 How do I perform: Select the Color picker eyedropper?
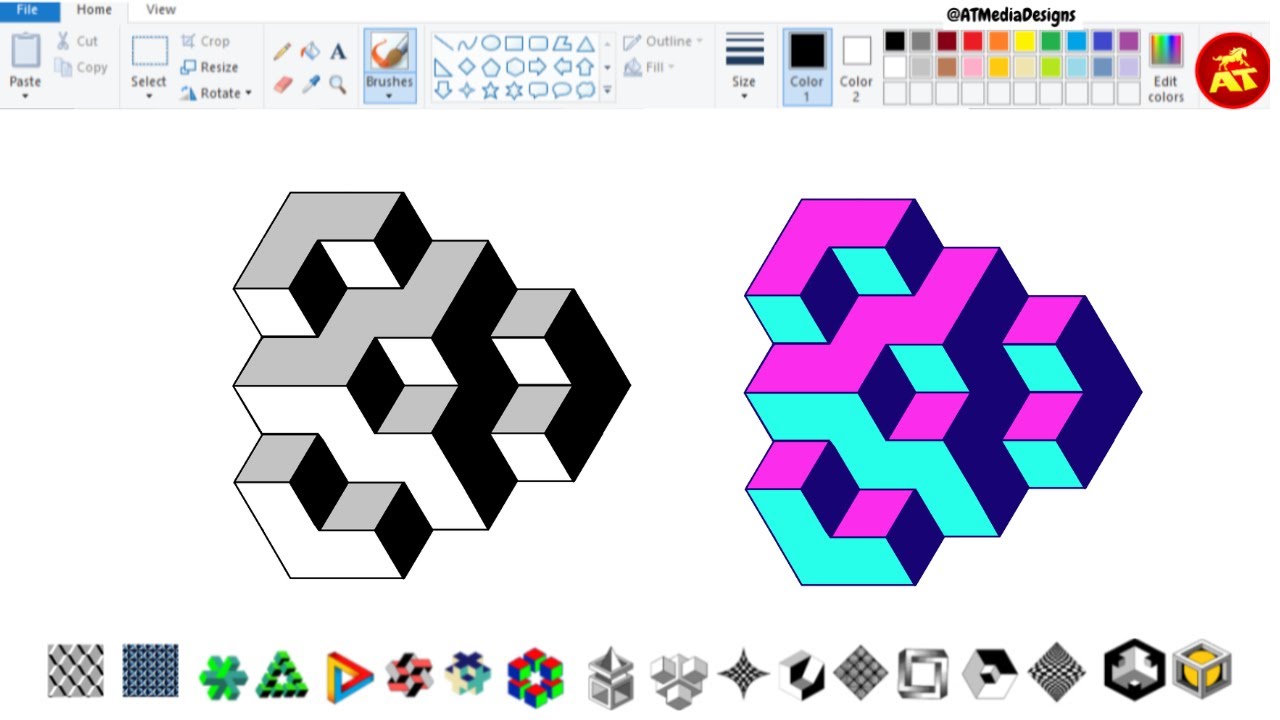(x=311, y=85)
